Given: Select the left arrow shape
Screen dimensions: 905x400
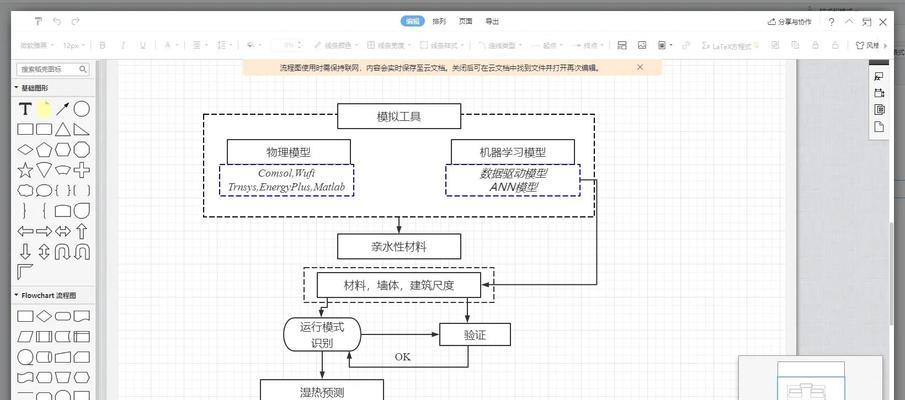Looking at the screenshot, I should point(25,231).
